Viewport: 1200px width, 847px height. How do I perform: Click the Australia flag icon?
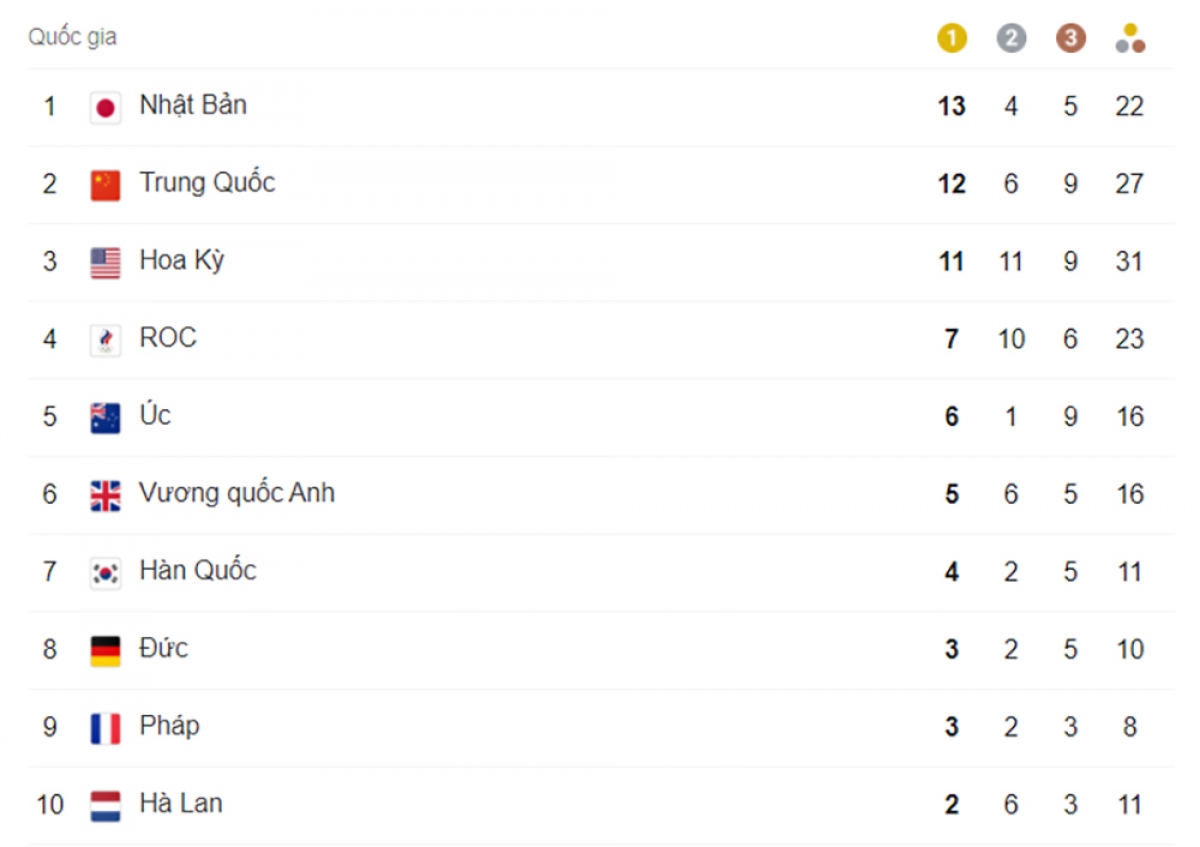click(x=105, y=417)
